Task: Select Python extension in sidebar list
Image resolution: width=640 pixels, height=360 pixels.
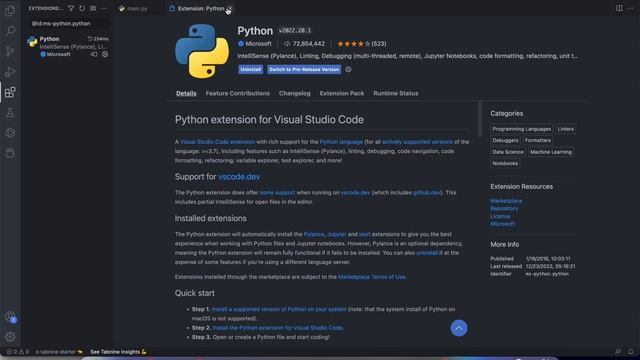Action: 68,46
